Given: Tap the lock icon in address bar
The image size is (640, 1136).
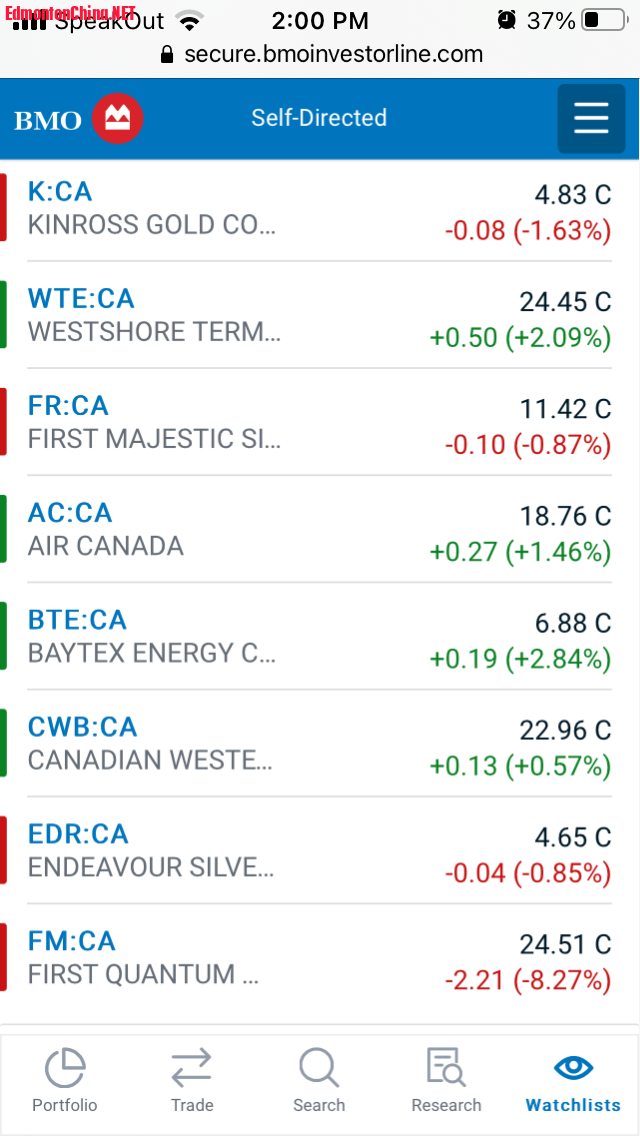Looking at the screenshot, I should [167, 55].
